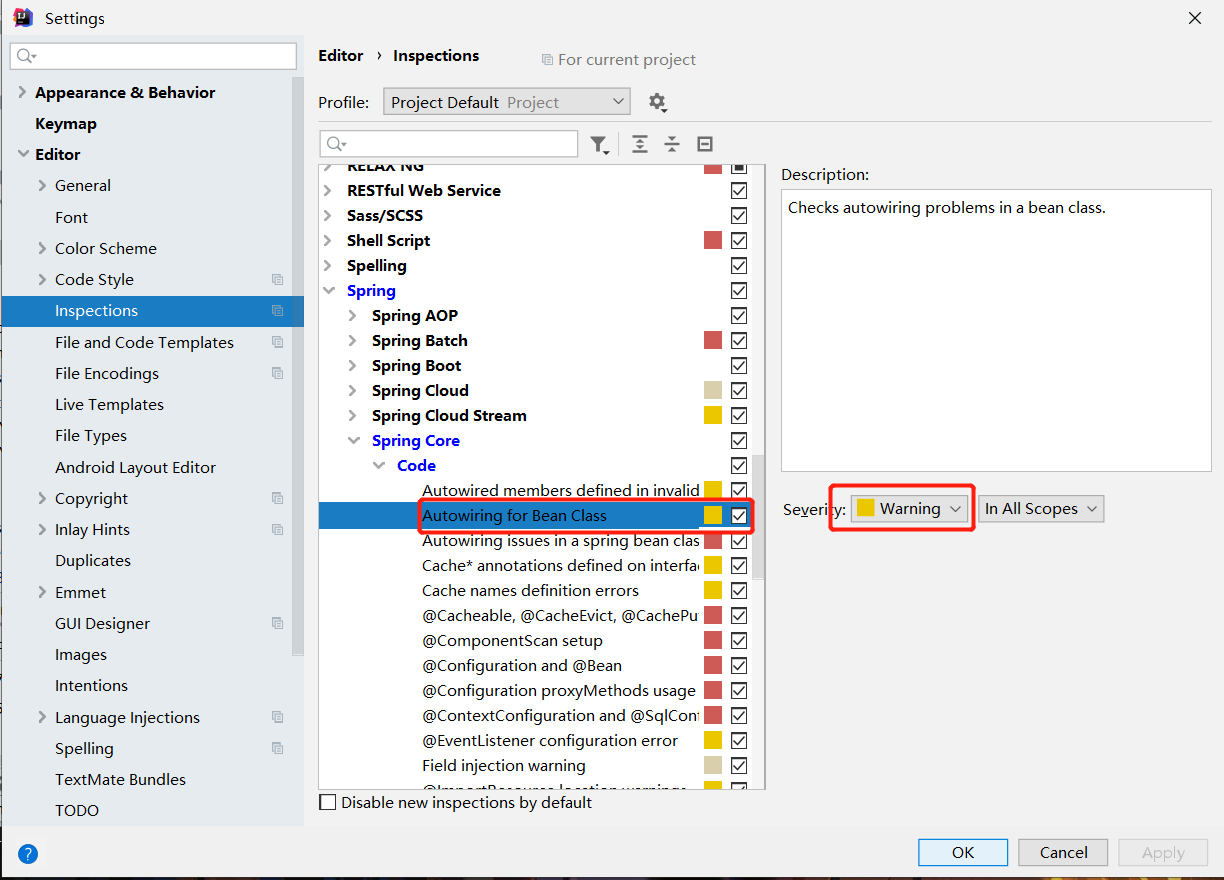1224x880 pixels.
Task: Select @Configuration and @Bean inspection
Action: tap(522, 665)
